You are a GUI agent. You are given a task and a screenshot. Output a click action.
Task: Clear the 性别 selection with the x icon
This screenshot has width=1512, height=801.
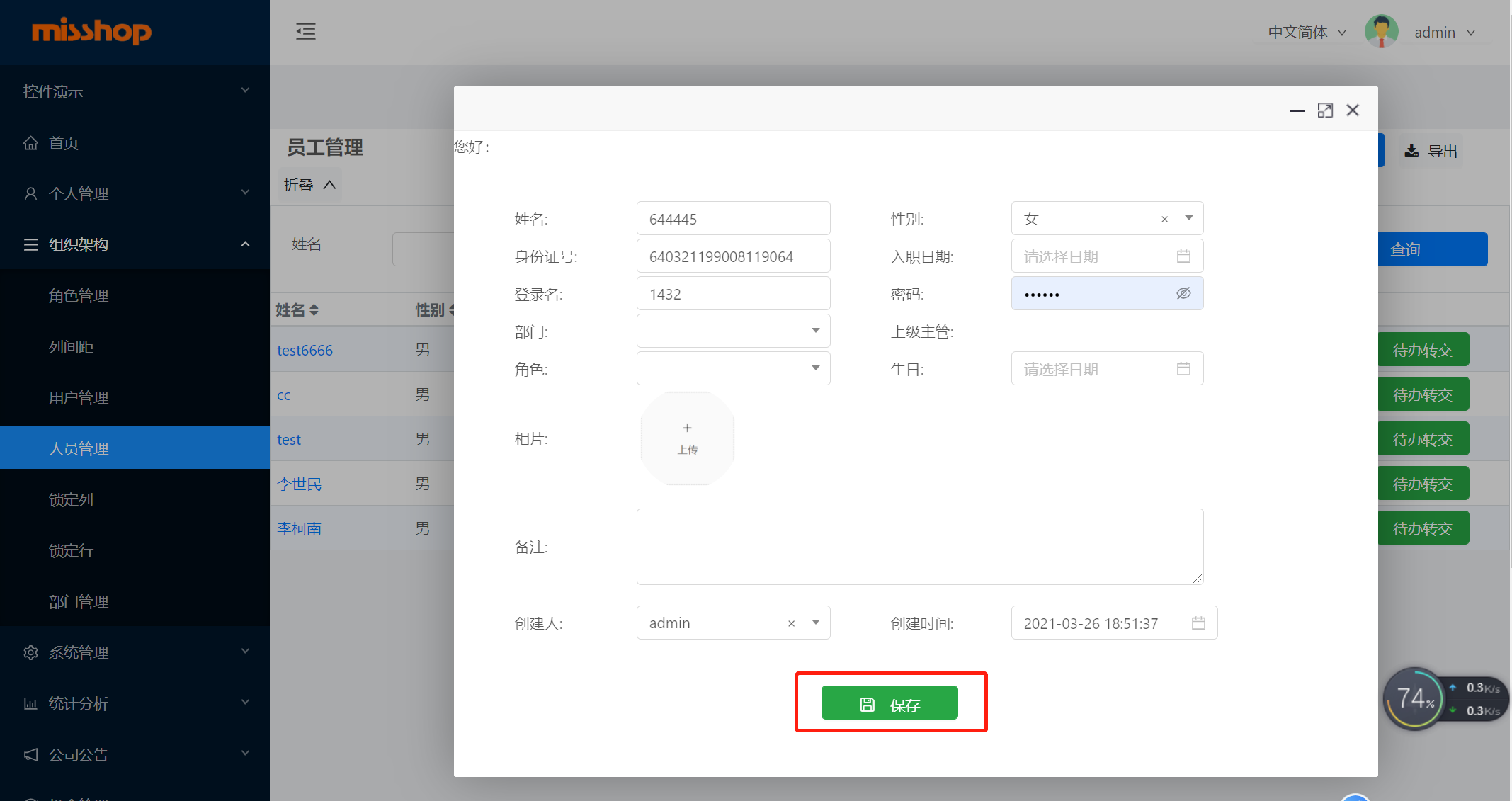point(1164,220)
